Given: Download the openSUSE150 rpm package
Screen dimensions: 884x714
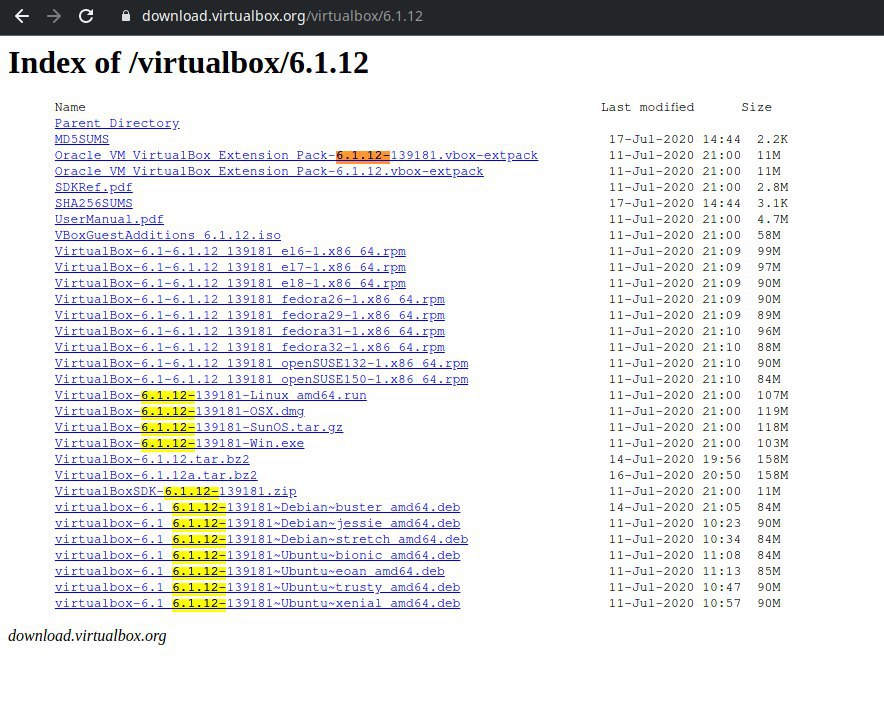Looking at the screenshot, I should coord(261,379).
